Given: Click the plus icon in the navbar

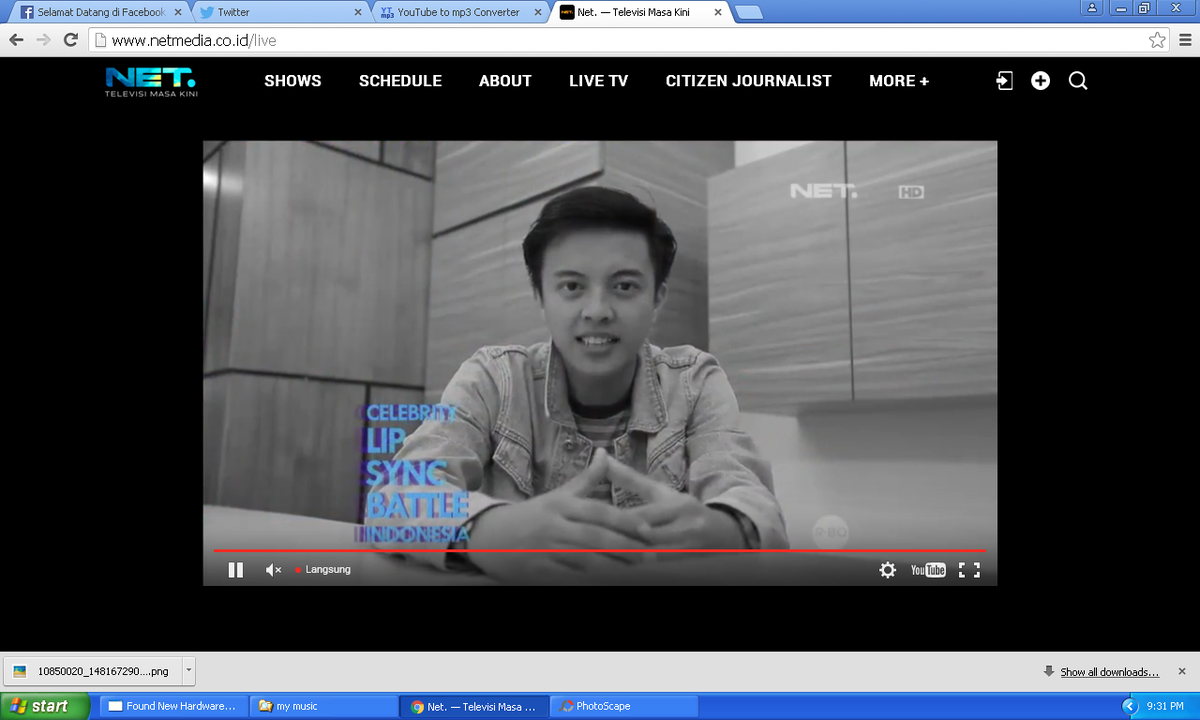Looking at the screenshot, I should click(1040, 80).
